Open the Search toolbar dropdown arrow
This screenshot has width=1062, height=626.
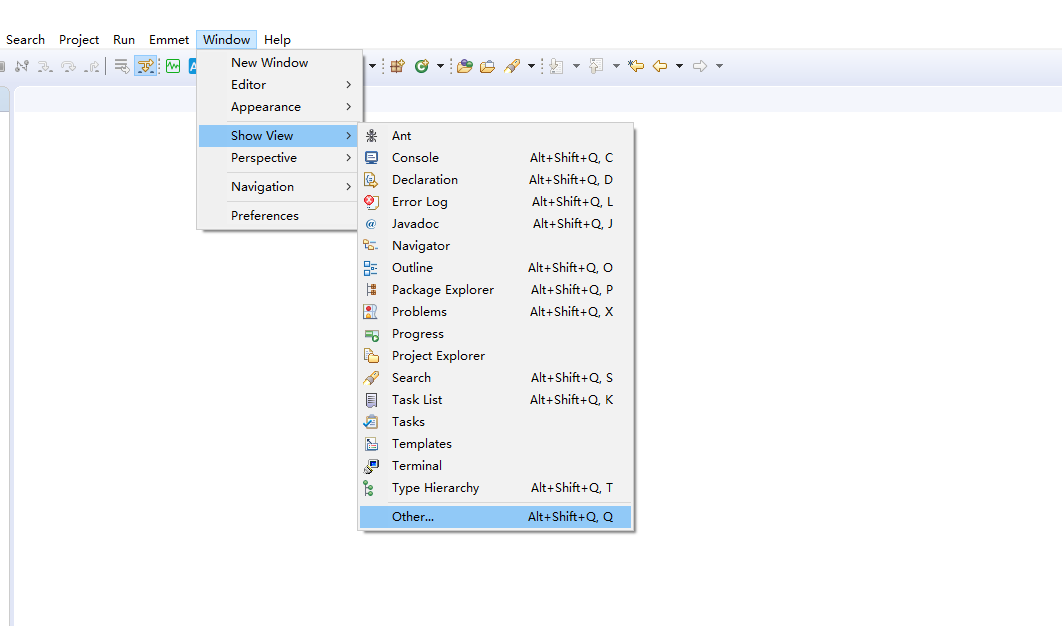(x=531, y=66)
